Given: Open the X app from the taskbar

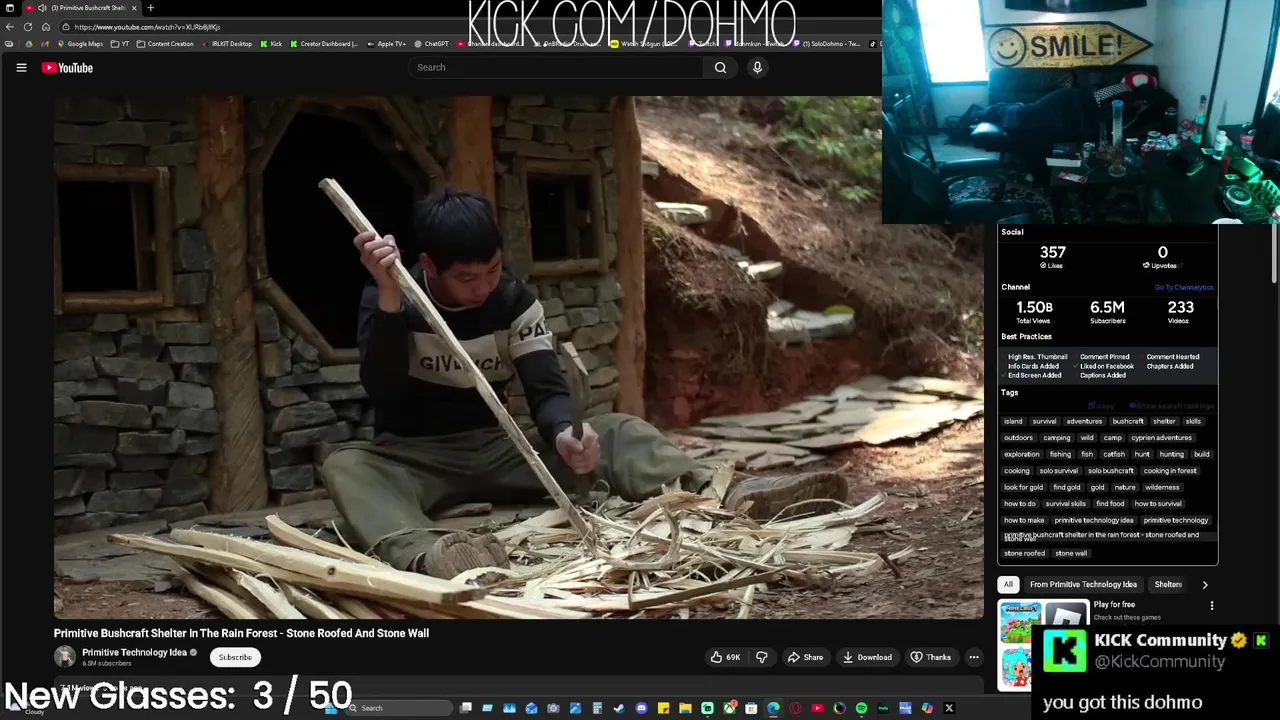Looking at the screenshot, I should tap(949, 708).
